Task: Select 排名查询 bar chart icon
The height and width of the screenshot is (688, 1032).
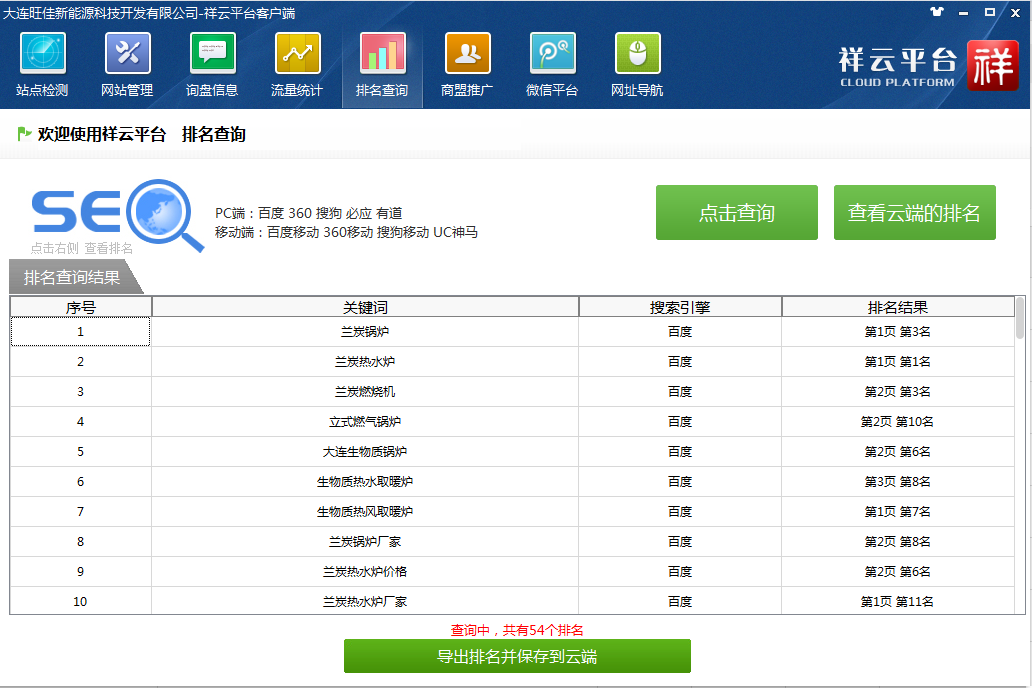Action: [382, 53]
